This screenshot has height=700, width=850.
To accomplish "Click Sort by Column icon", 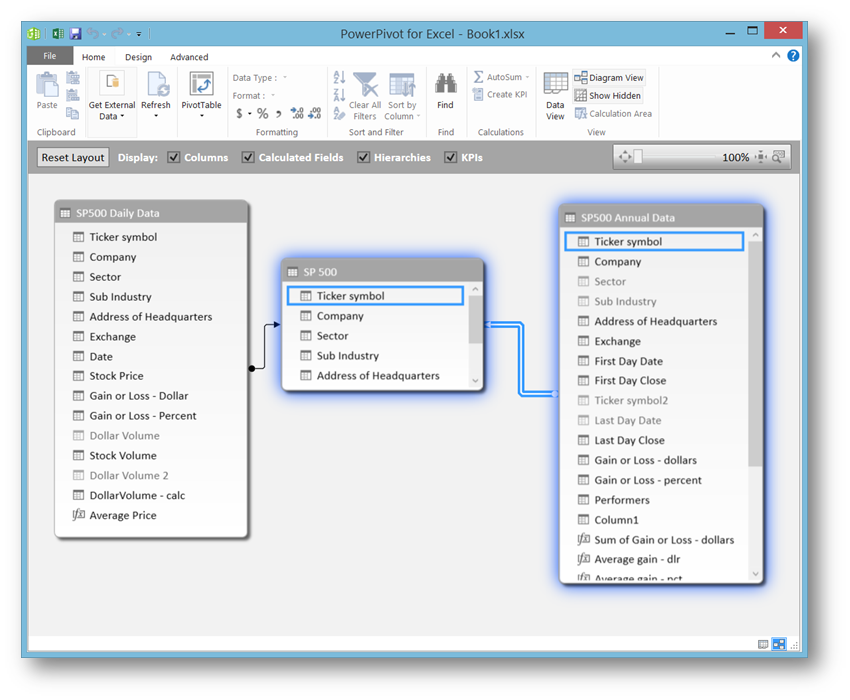I will [x=402, y=85].
